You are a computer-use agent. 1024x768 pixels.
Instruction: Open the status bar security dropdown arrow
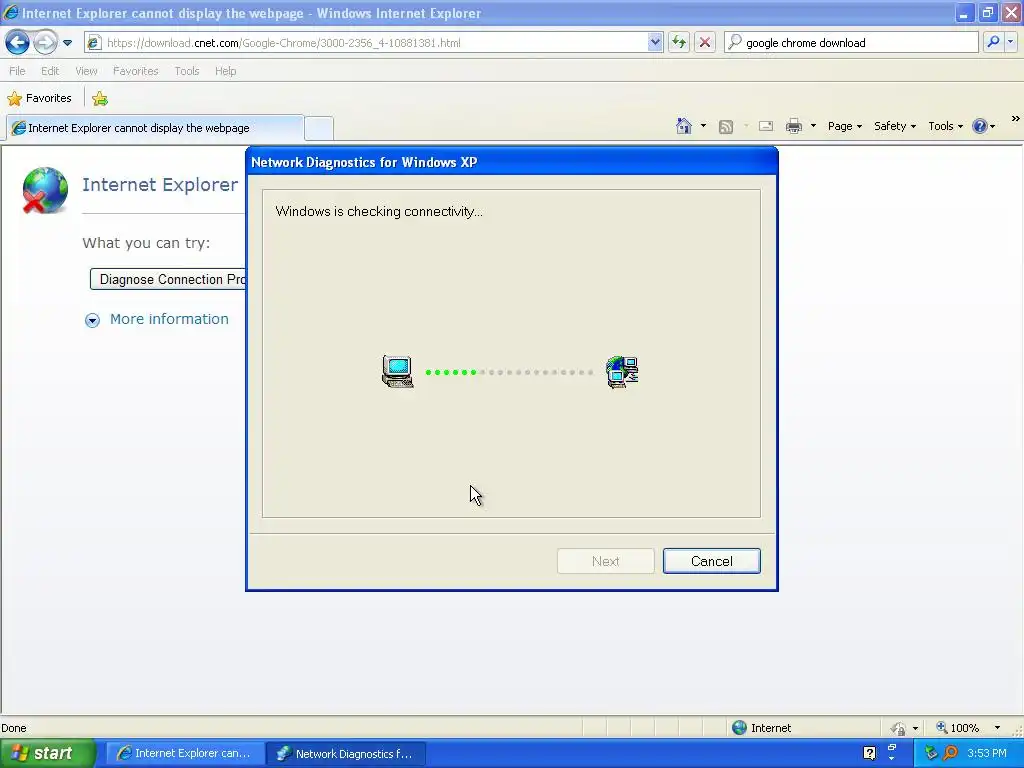916,728
